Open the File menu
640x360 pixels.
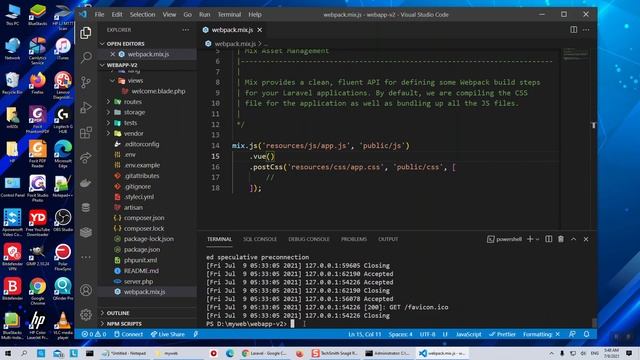[99, 14]
